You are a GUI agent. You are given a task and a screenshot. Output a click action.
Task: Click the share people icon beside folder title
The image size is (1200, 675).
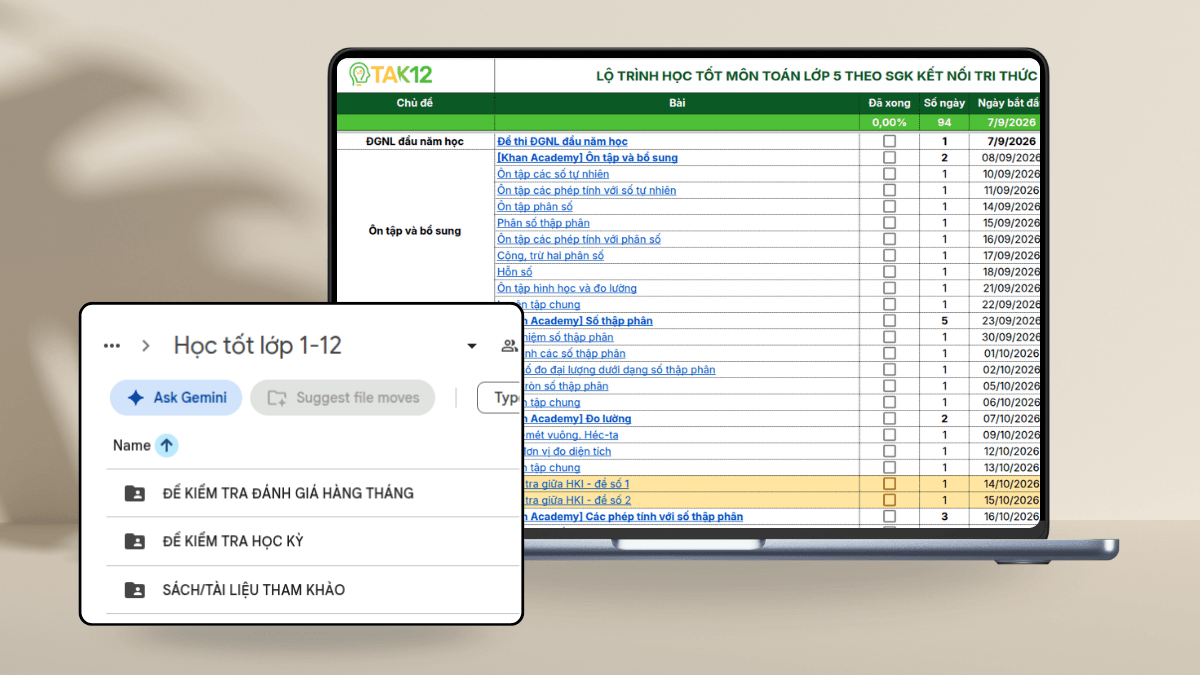[510, 346]
